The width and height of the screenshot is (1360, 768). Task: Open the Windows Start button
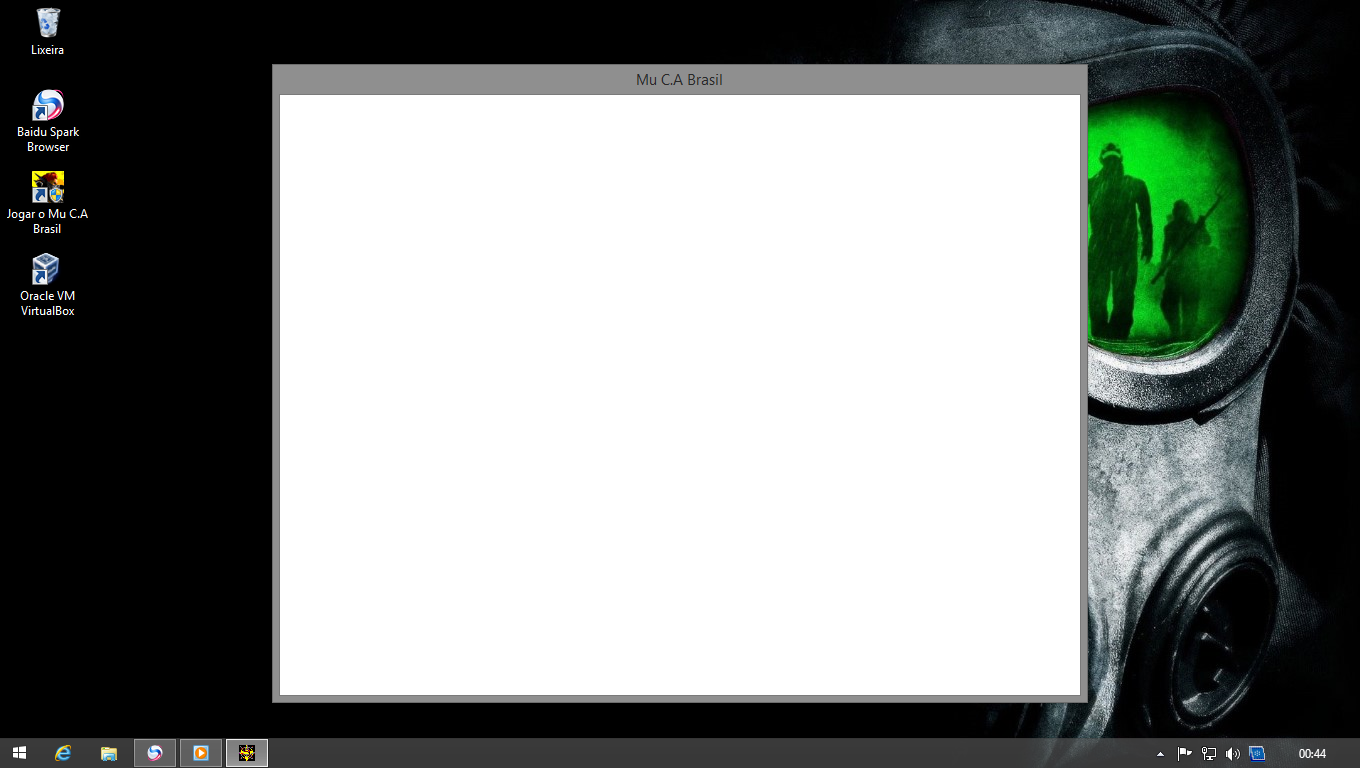(x=19, y=753)
